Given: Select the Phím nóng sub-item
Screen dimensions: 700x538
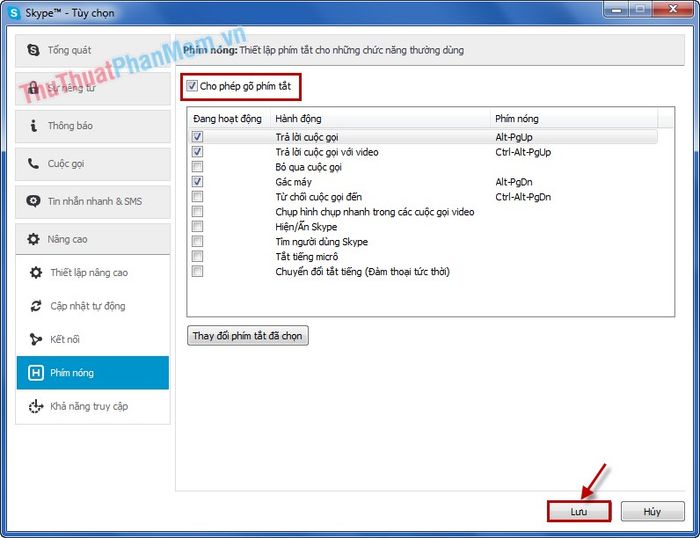Looking at the screenshot, I should 93,373.
